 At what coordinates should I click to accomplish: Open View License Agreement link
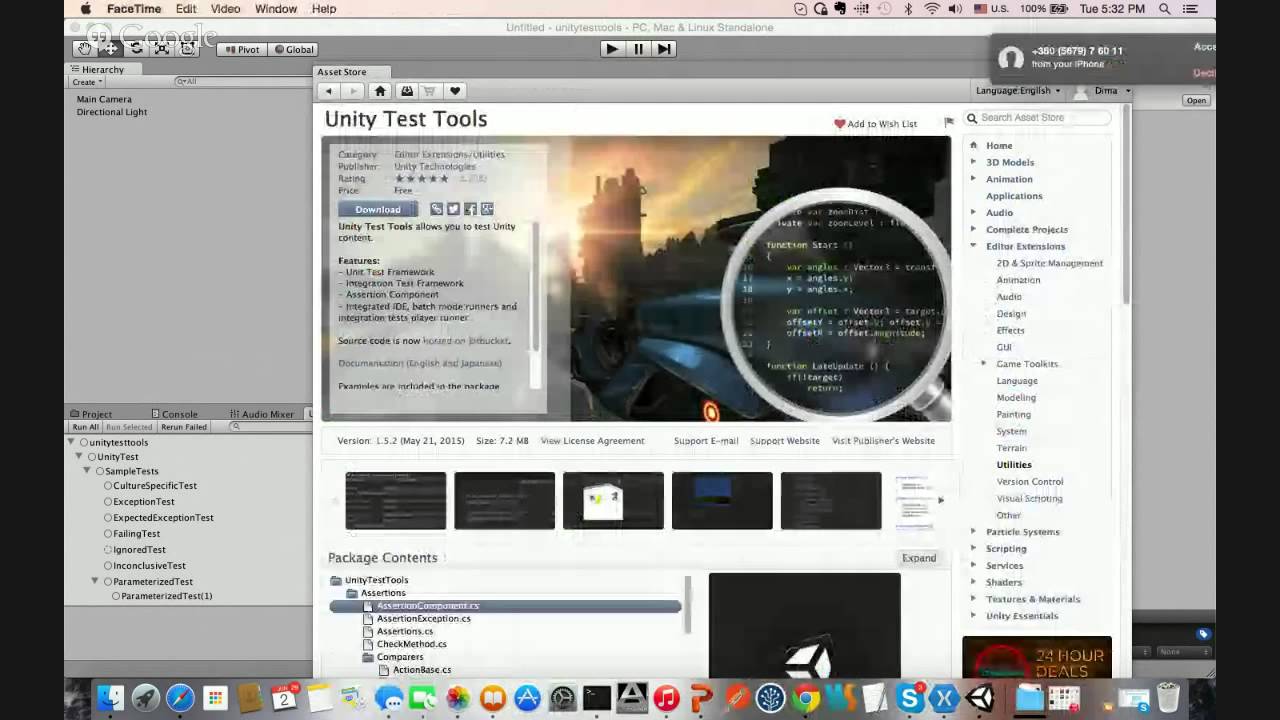[x=592, y=441]
